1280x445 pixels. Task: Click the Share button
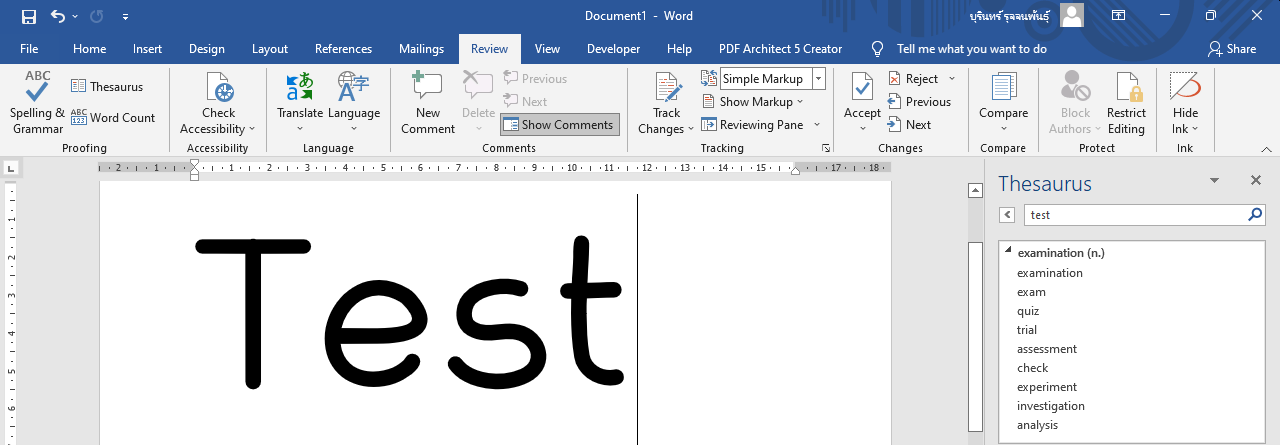pyautogui.click(x=1231, y=49)
